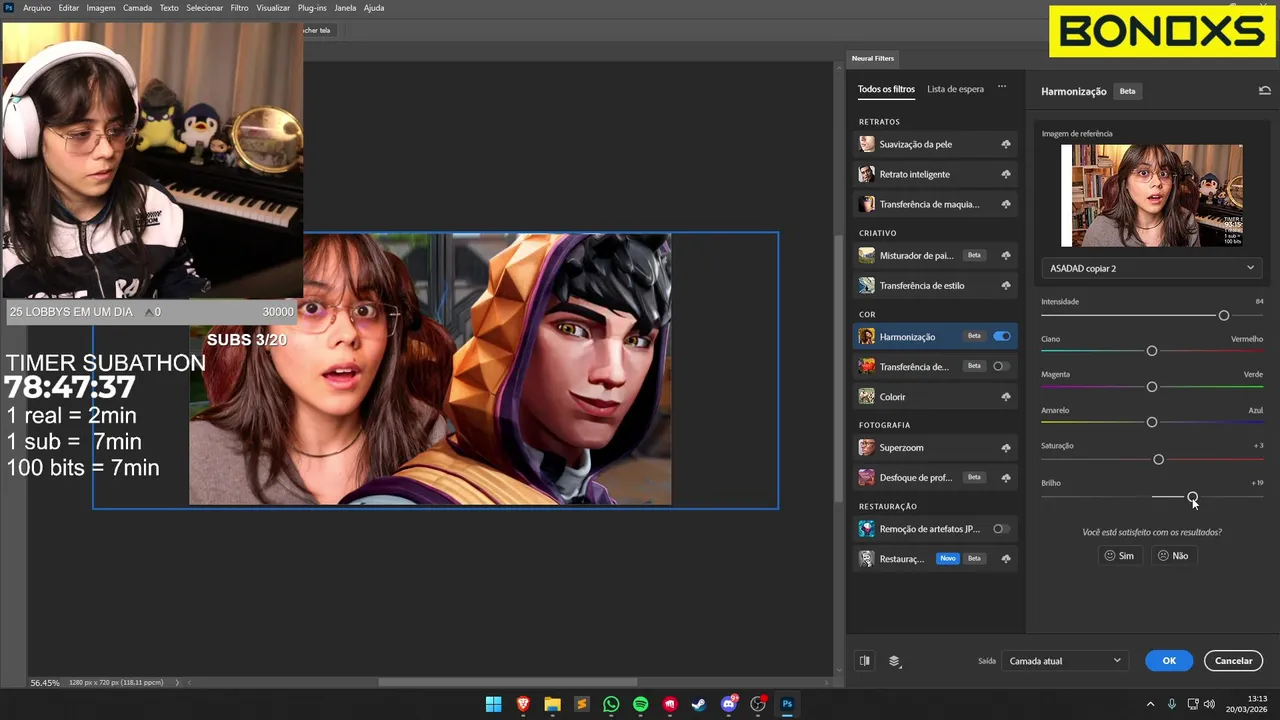Show hidden system tray icons
1280x720 pixels.
[x=1150, y=704]
